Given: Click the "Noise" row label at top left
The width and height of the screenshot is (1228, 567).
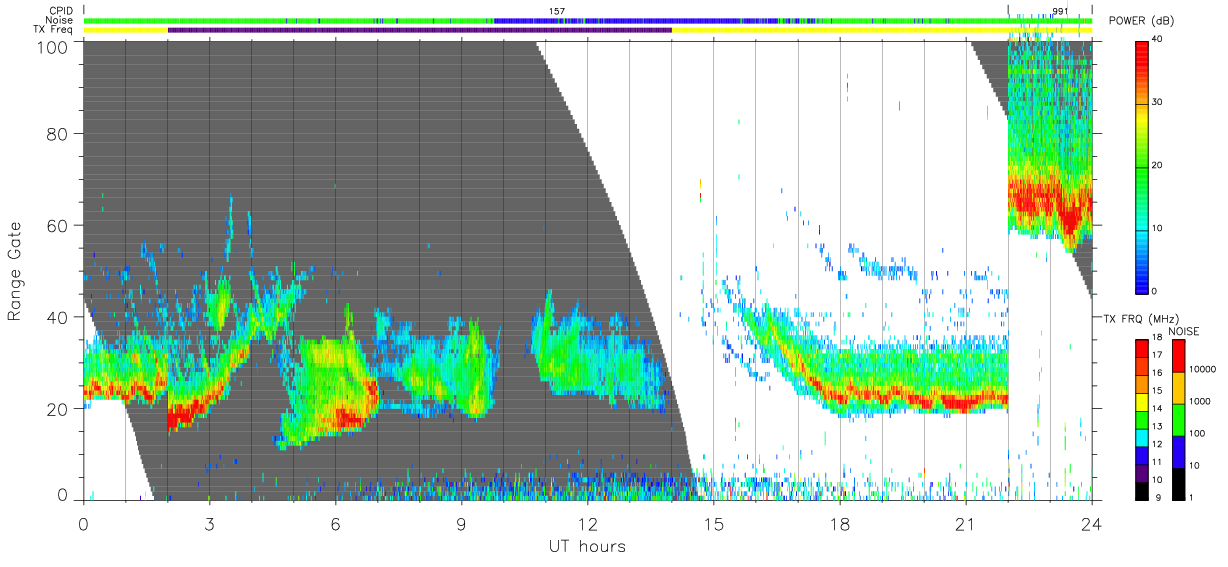Looking at the screenshot, I should (60, 21).
